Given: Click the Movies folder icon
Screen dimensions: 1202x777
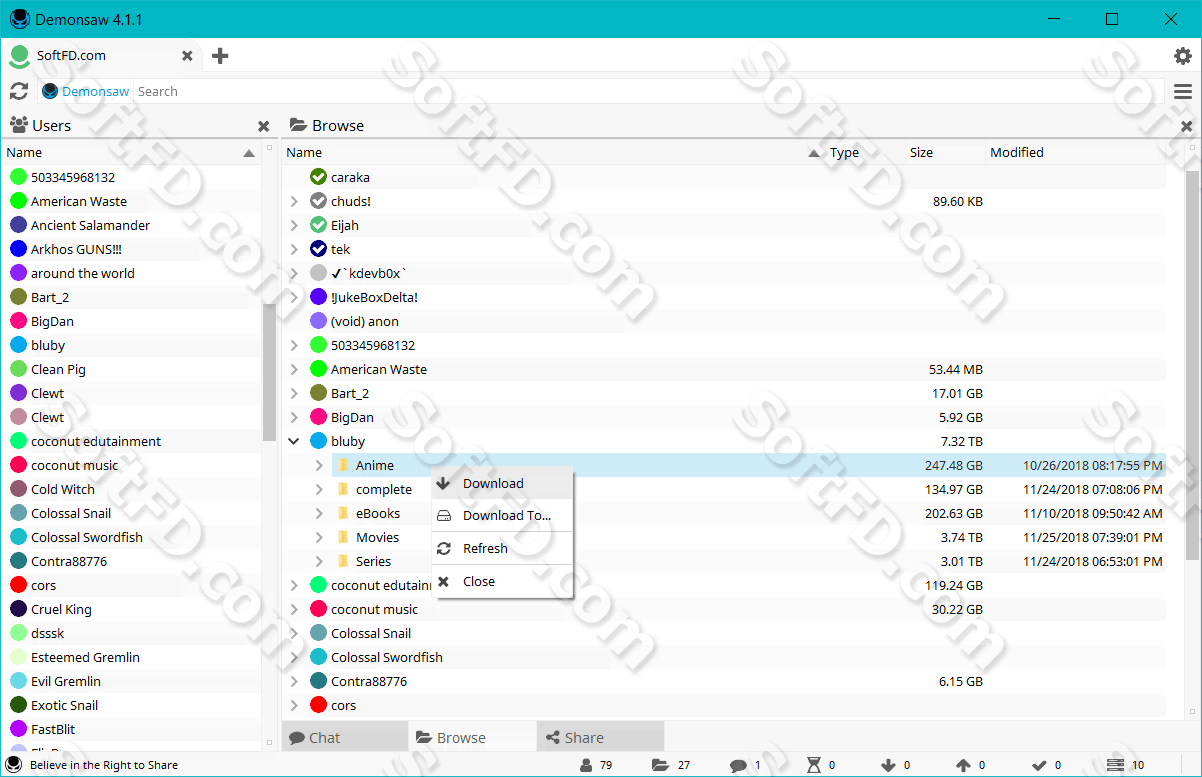Looking at the screenshot, I should pos(343,537).
